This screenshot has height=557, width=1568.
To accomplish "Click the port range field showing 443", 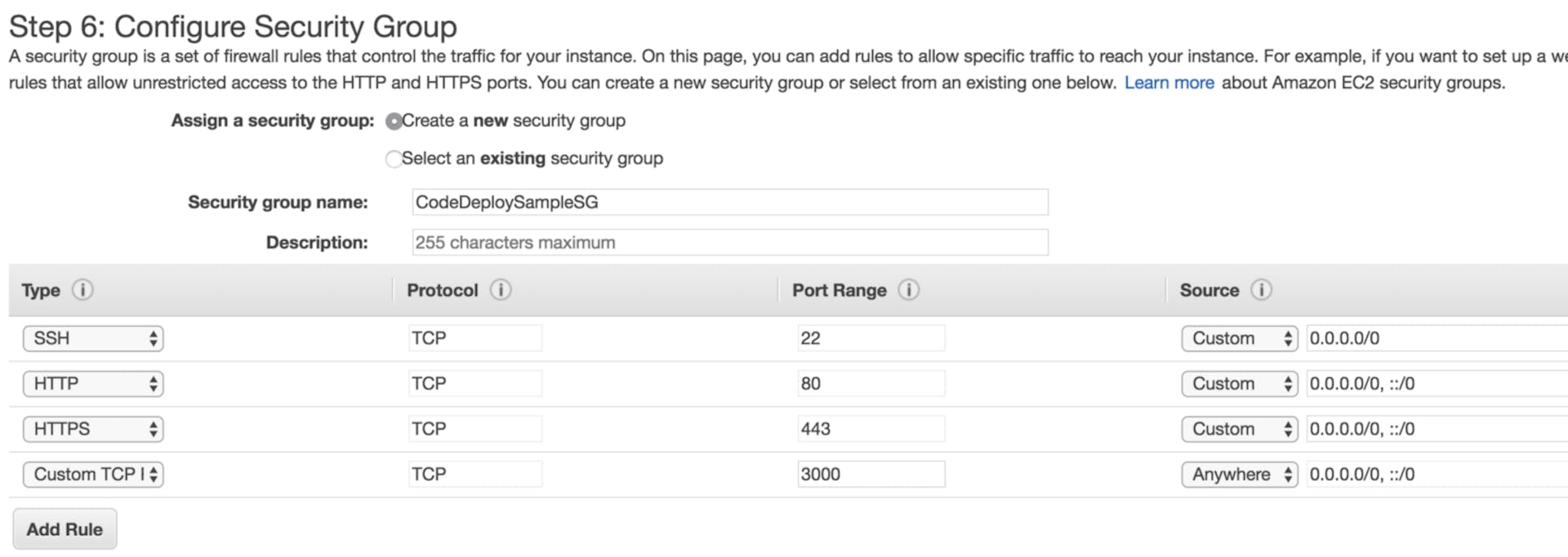I will tap(871, 429).
